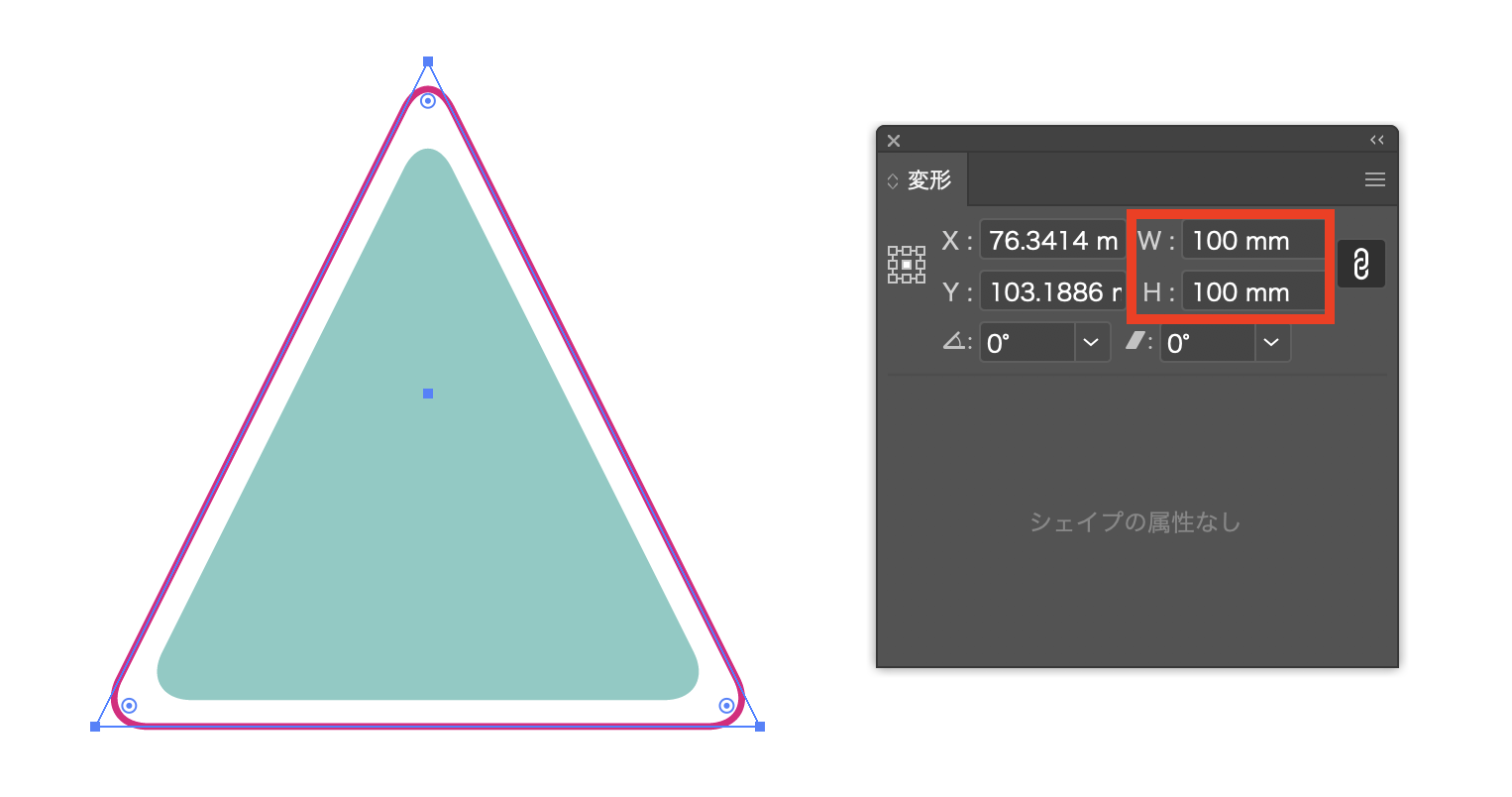1512x797 pixels.
Task: Select the 変形 tab
Action: click(928, 180)
